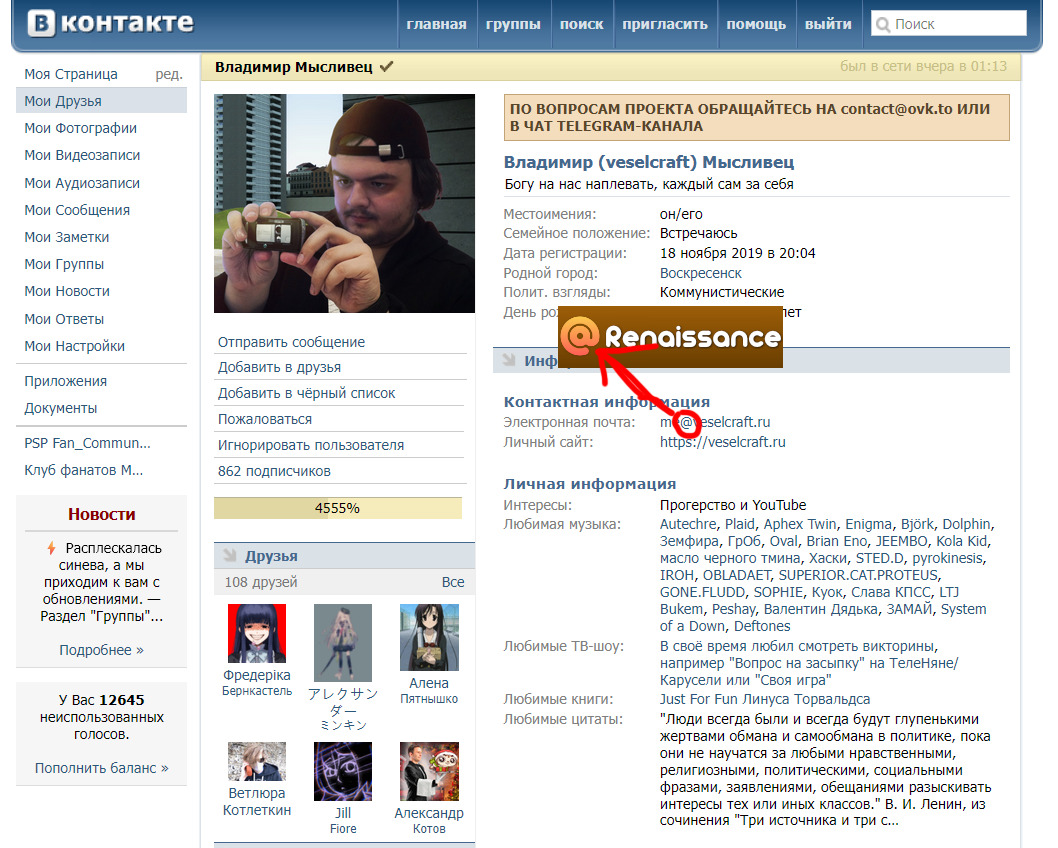Click Deftones music link
The image size is (1058, 848).
[762, 626]
